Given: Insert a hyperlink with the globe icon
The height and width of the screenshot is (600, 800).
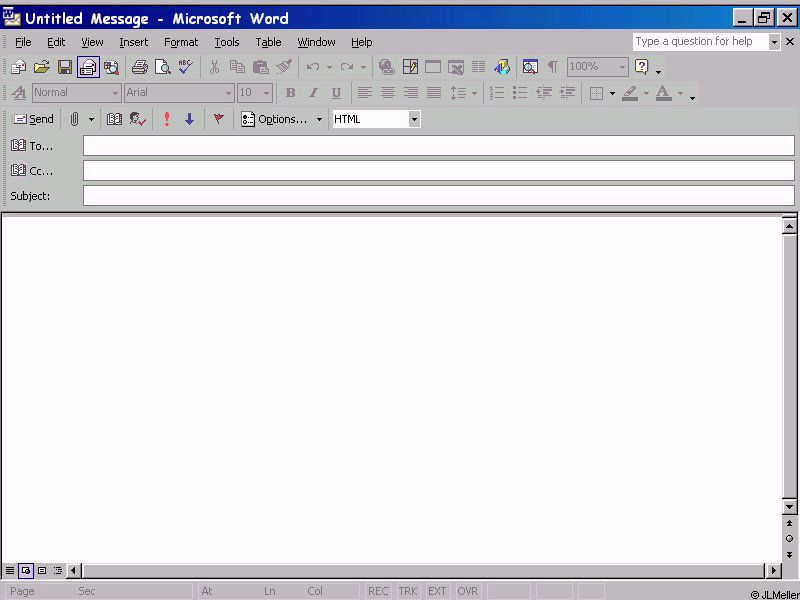Looking at the screenshot, I should [x=387, y=67].
